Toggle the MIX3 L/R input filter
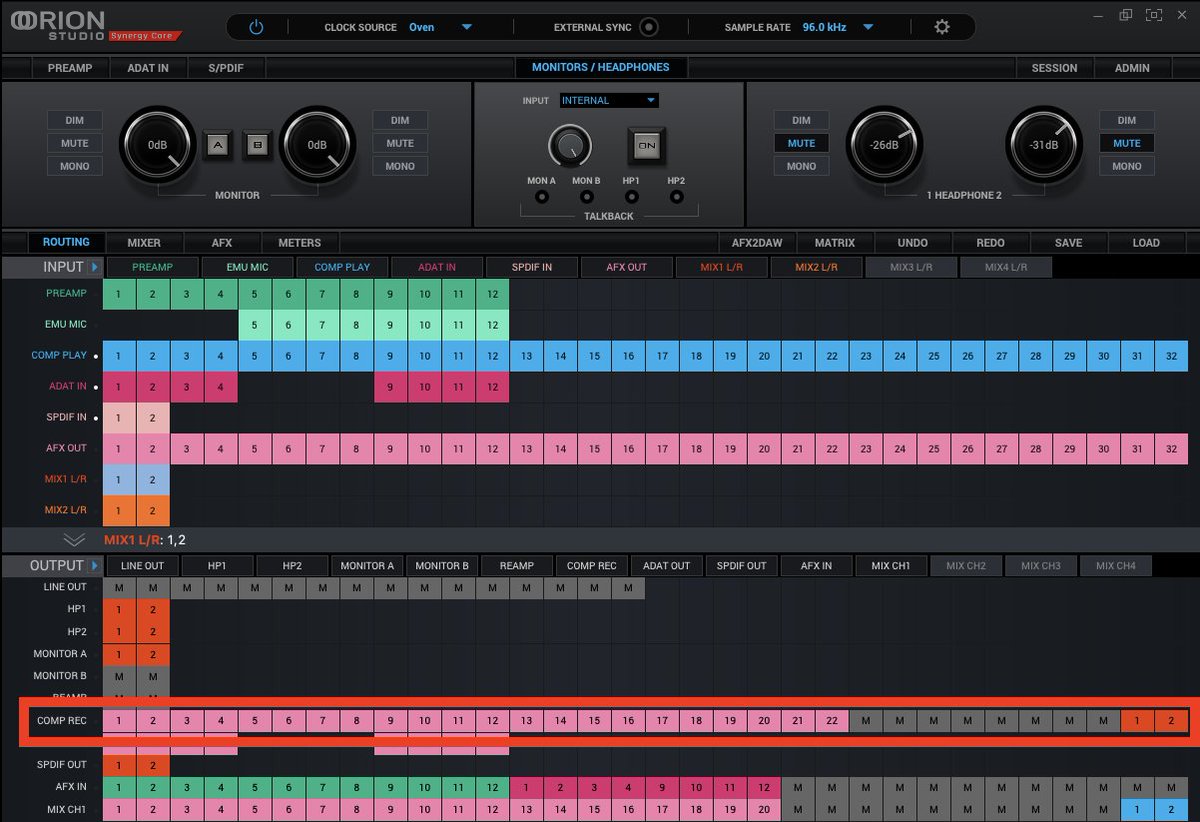1200x822 pixels. (911, 267)
